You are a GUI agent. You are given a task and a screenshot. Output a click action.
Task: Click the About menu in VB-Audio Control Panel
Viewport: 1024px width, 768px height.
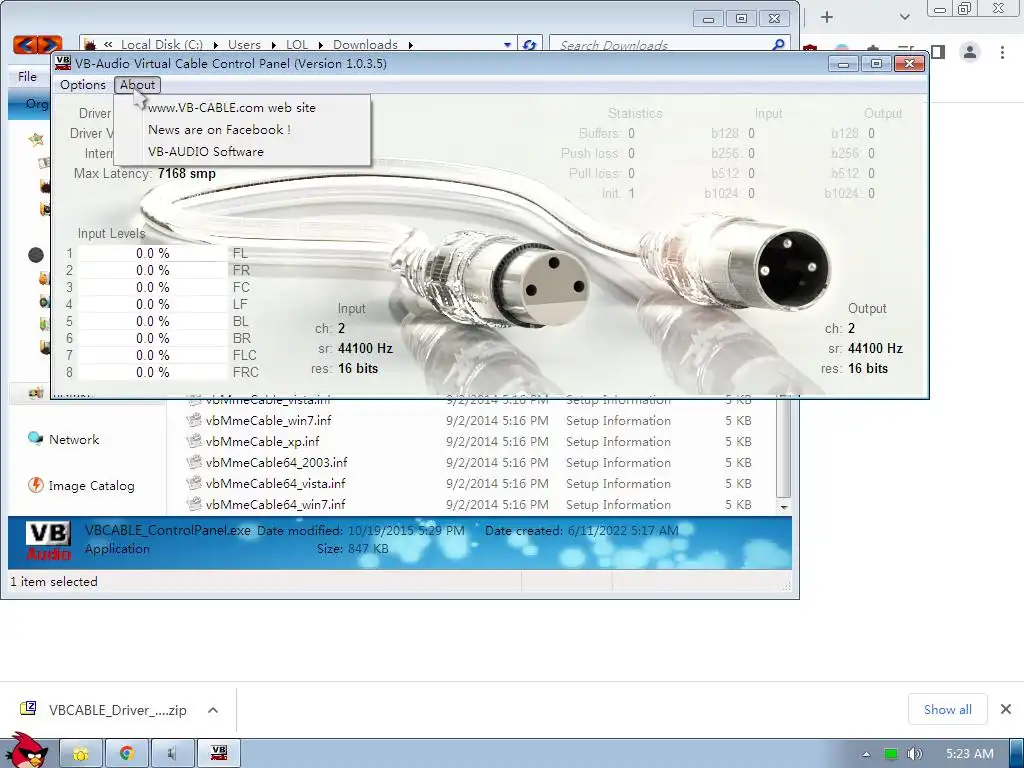(137, 85)
